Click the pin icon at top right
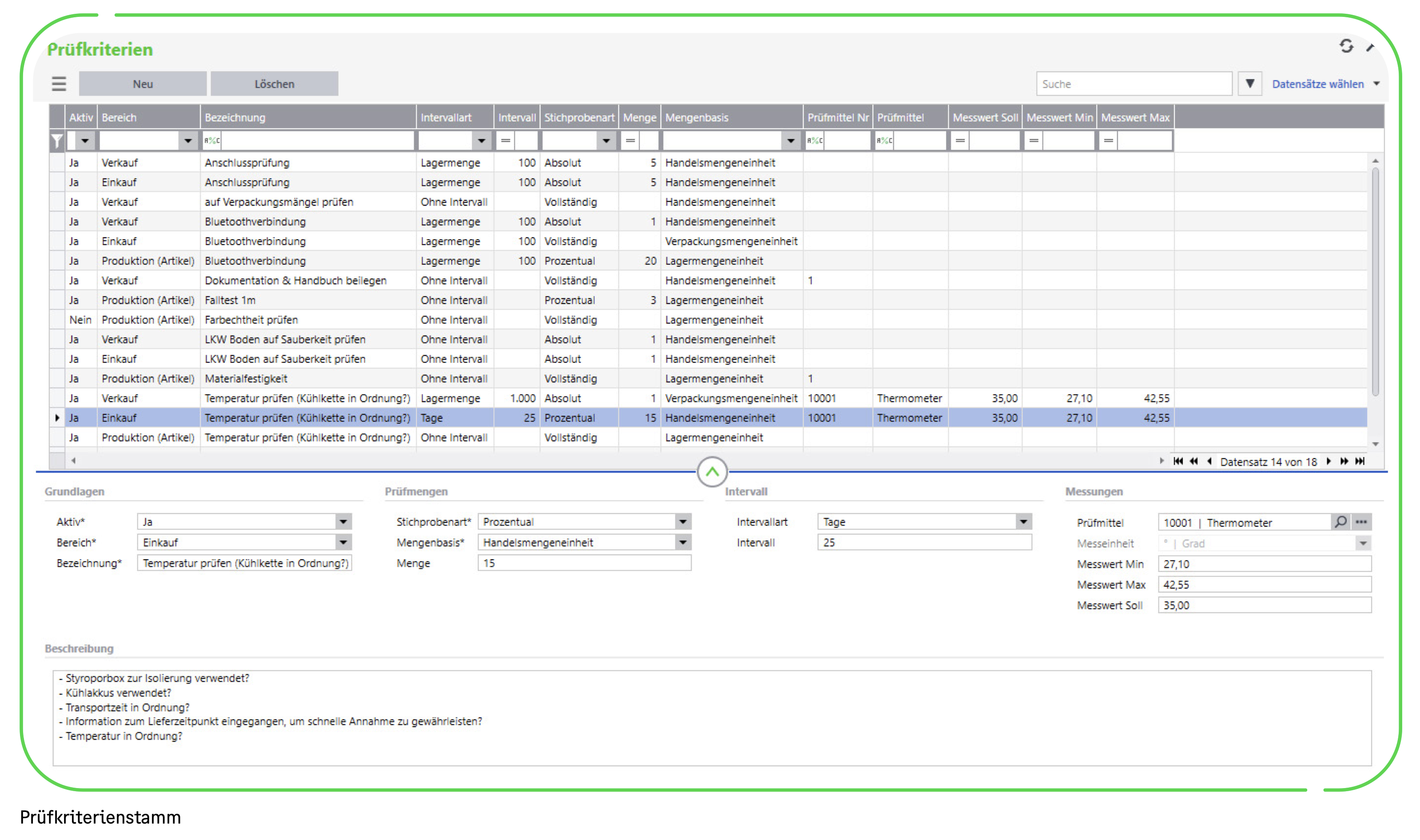The width and height of the screenshot is (1420, 840). pyautogui.click(x=1370, y=48)
